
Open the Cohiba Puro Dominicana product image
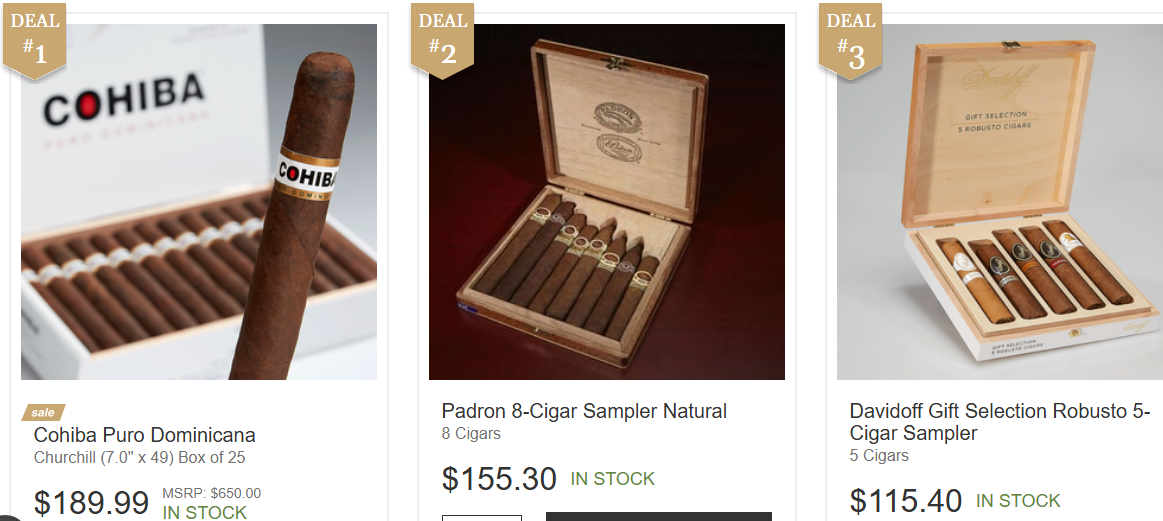(x=199, y=202)
